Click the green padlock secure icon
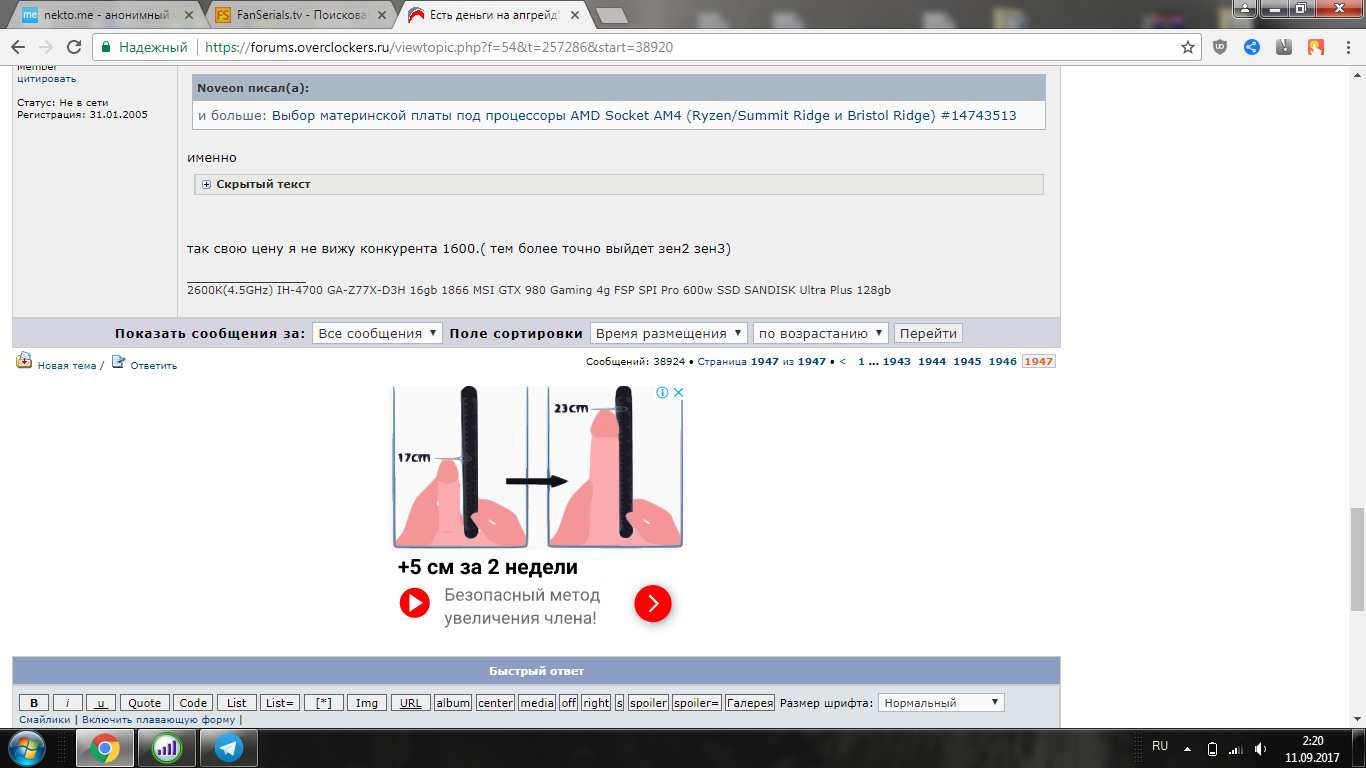Image resolution: width=1366 pixels, height=768 pixels. pos(106,47)
